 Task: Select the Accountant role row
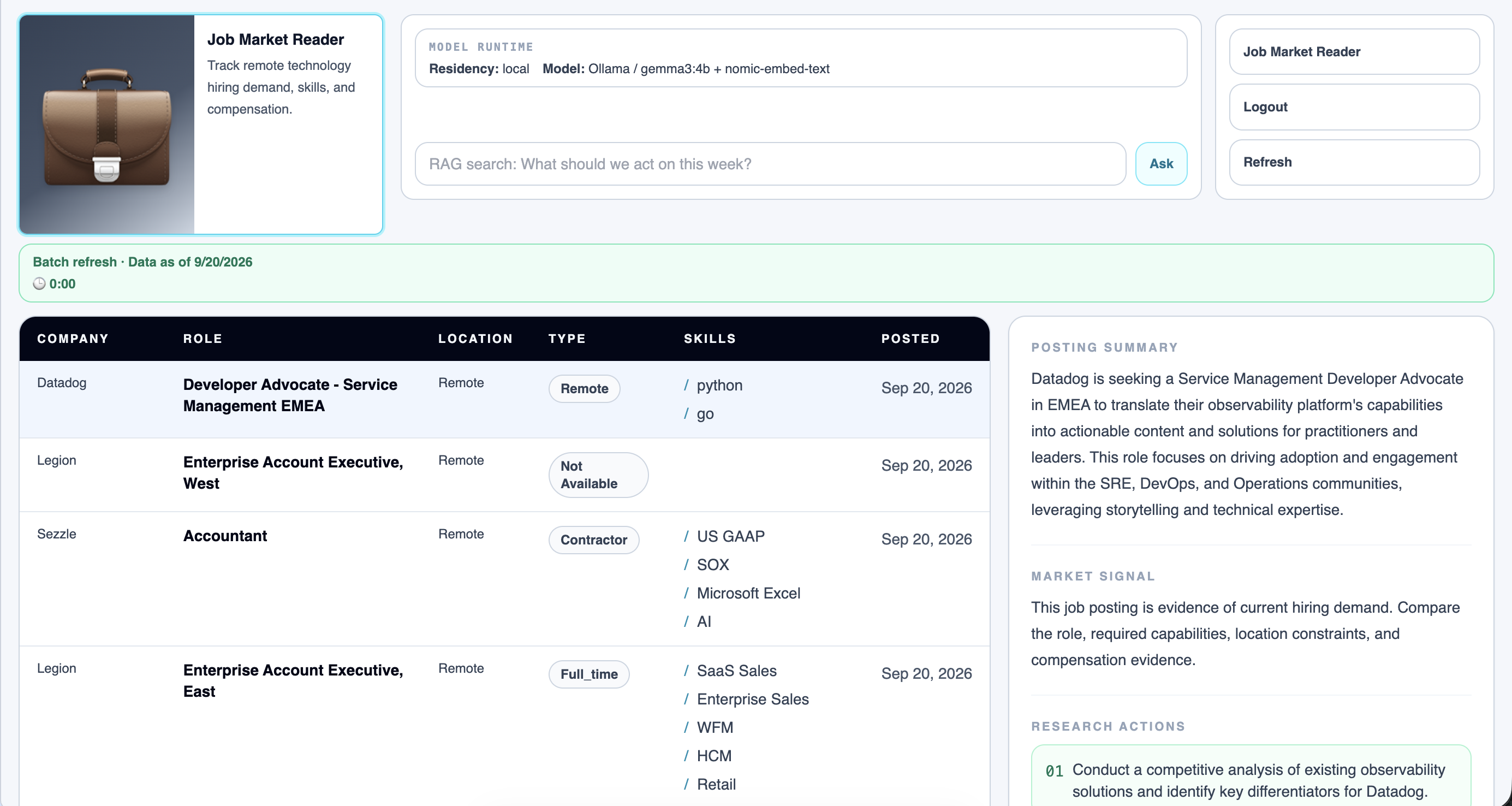[x=504, y=579]
